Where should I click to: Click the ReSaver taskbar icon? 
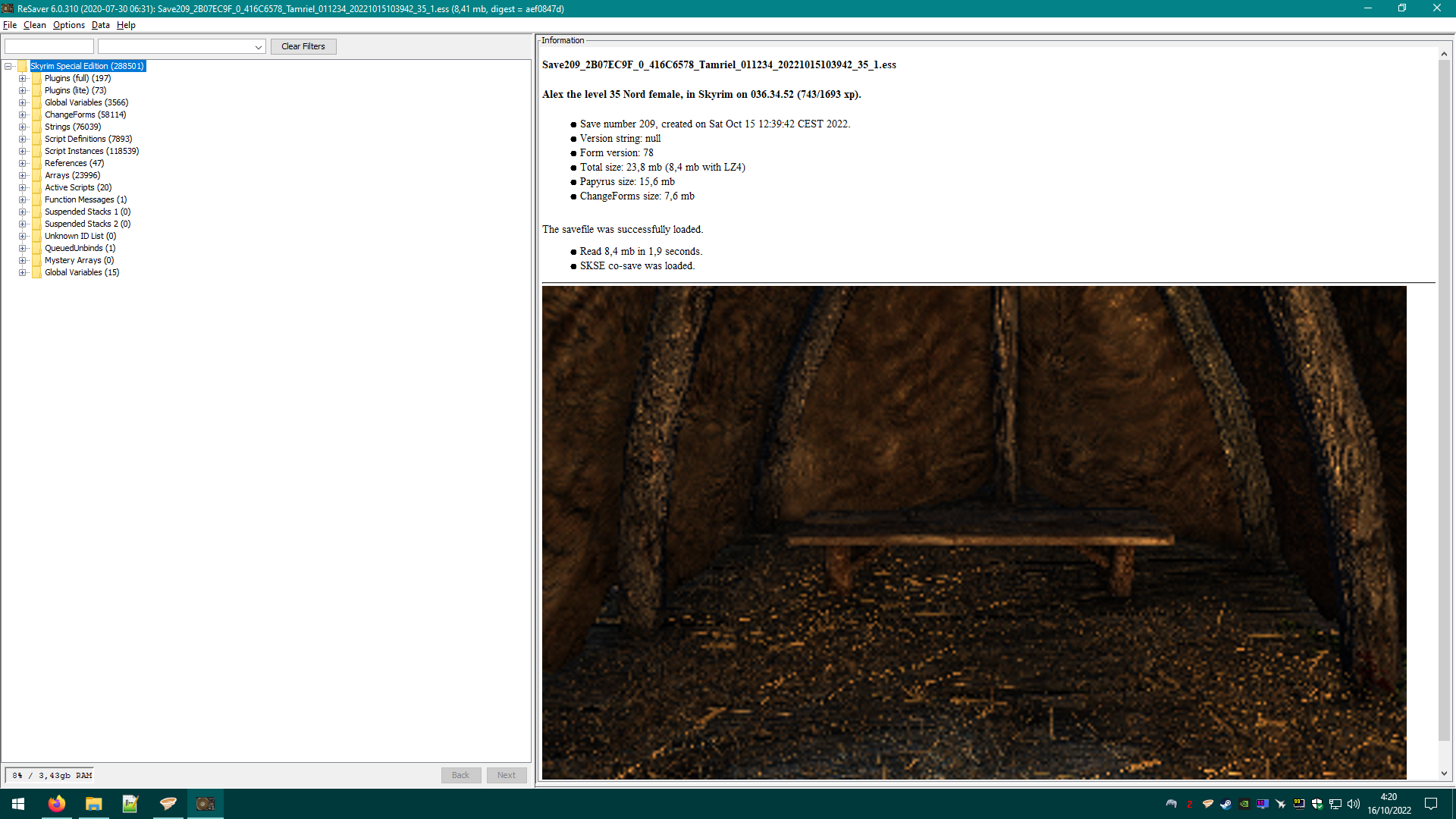tap(206, 804)
